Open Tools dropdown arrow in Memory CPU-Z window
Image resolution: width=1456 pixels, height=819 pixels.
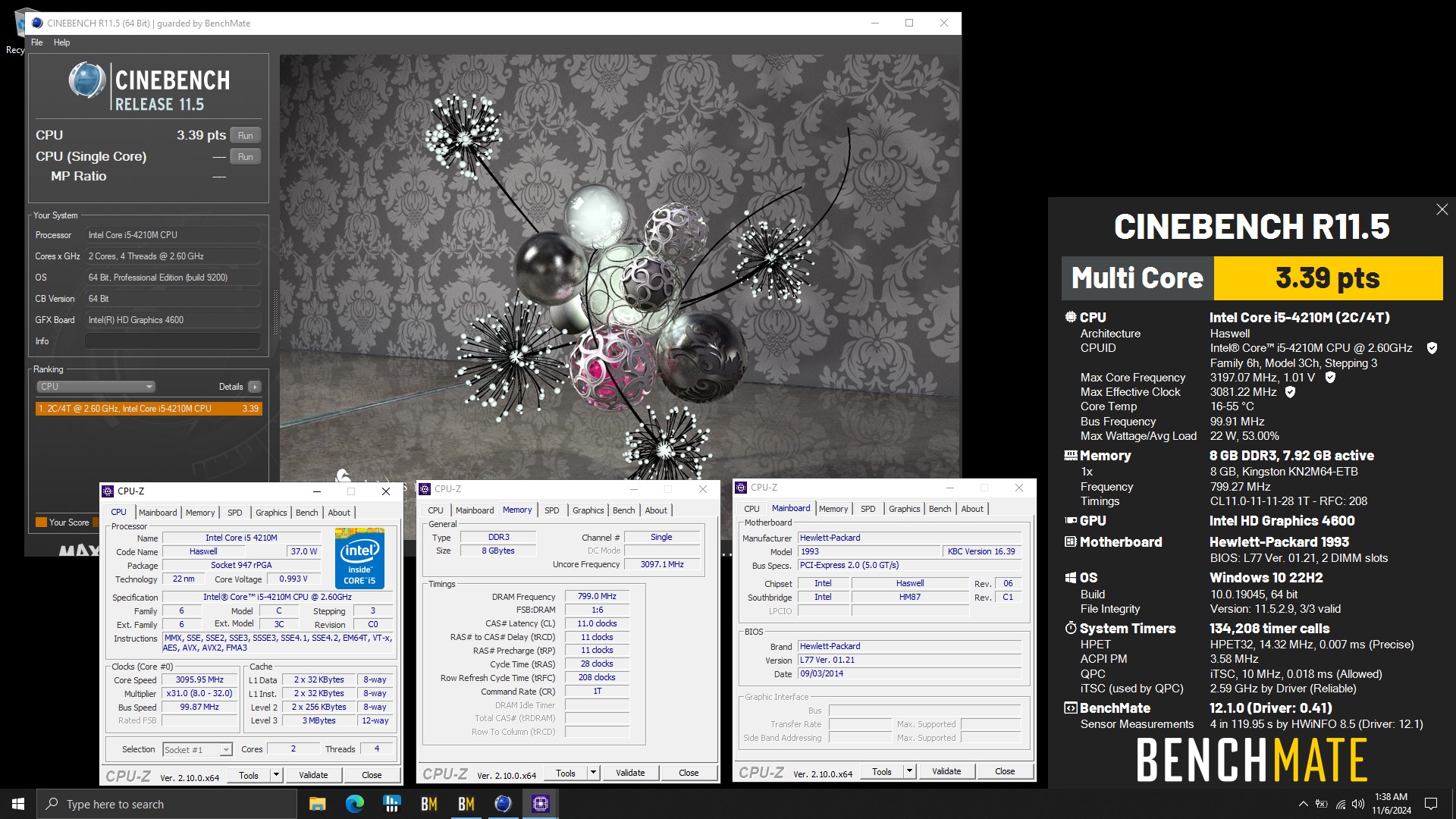click(594, 773)
